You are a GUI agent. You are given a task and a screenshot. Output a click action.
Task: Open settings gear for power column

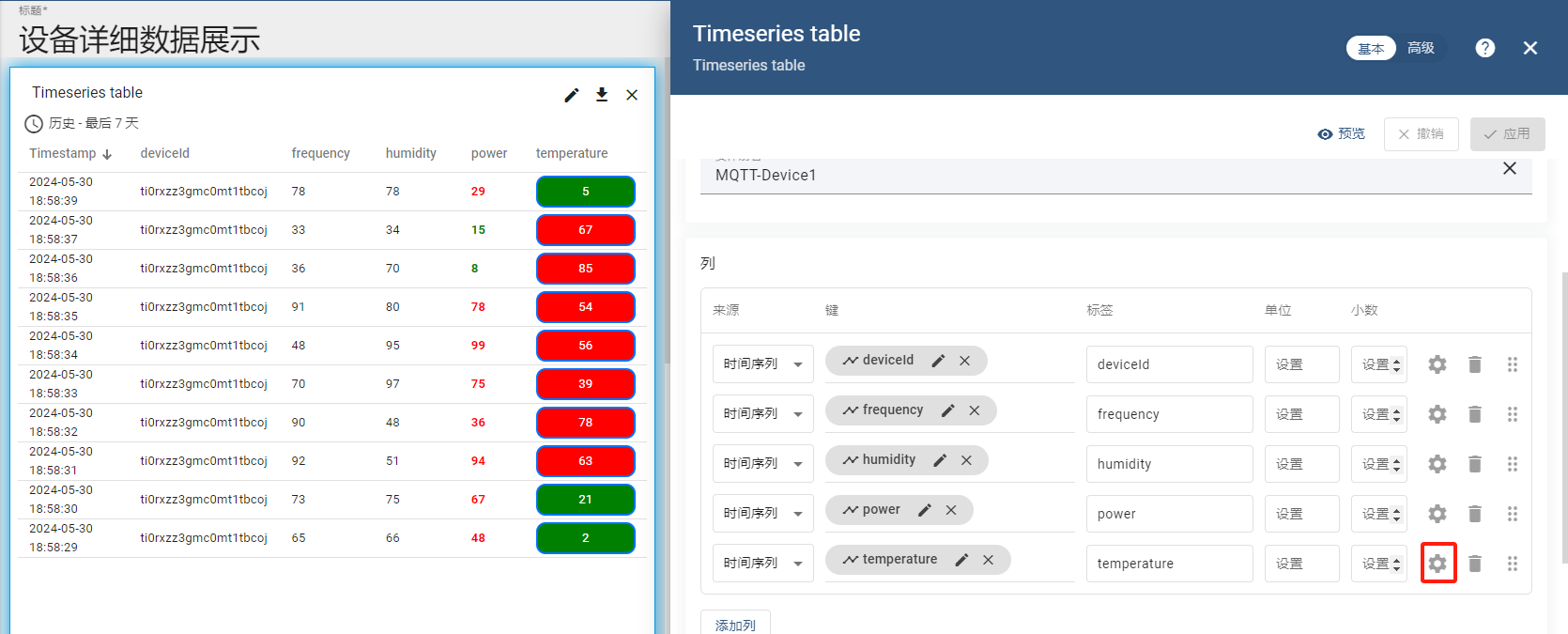[1437, 514]
